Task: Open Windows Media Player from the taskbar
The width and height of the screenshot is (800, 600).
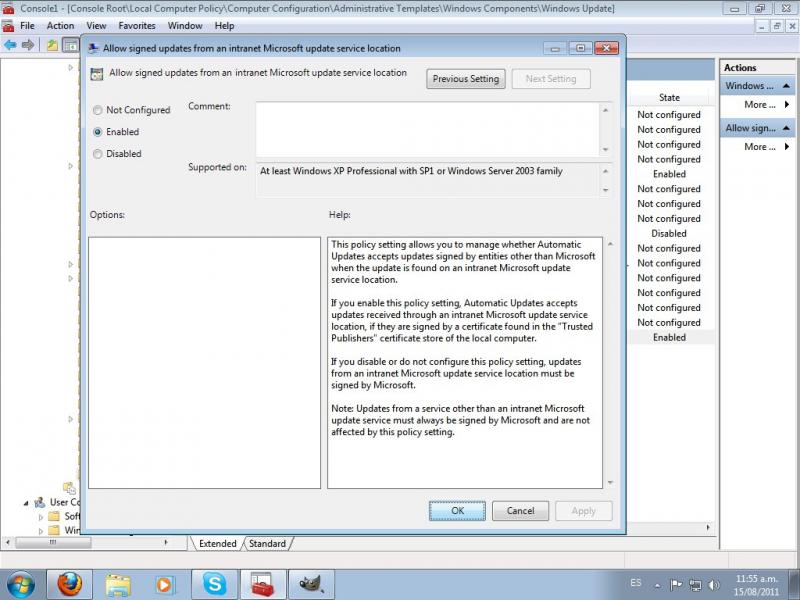Action: pos(165,585)
